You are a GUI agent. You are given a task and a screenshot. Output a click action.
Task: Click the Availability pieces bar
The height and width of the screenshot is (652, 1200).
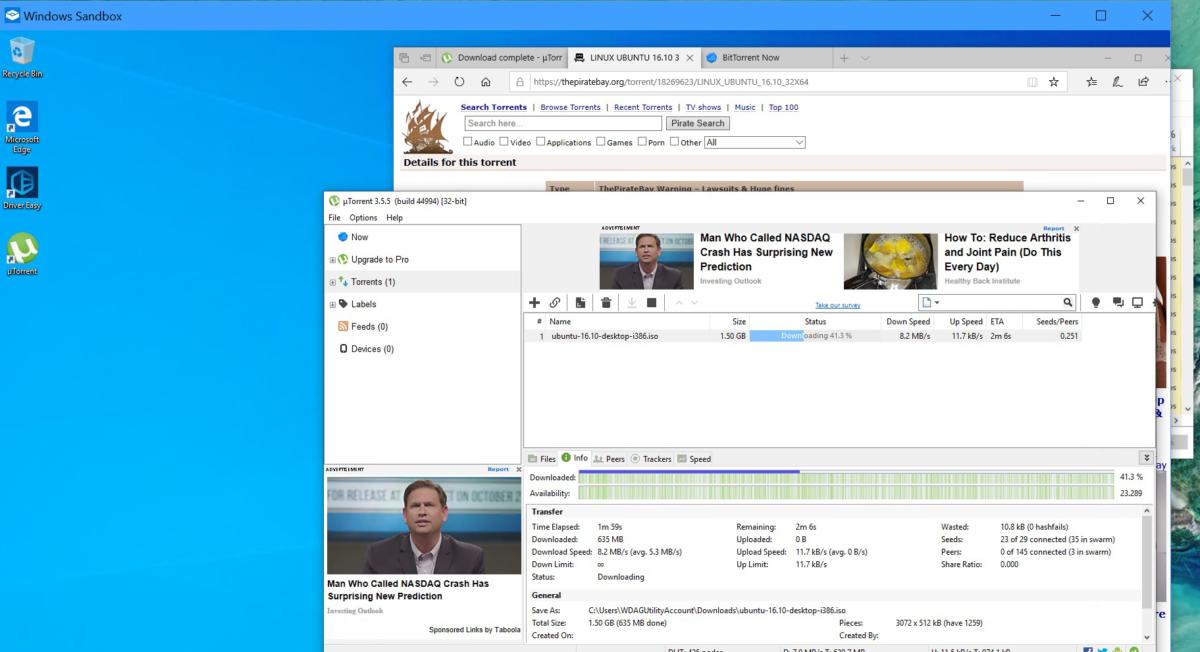click(845, 493)
